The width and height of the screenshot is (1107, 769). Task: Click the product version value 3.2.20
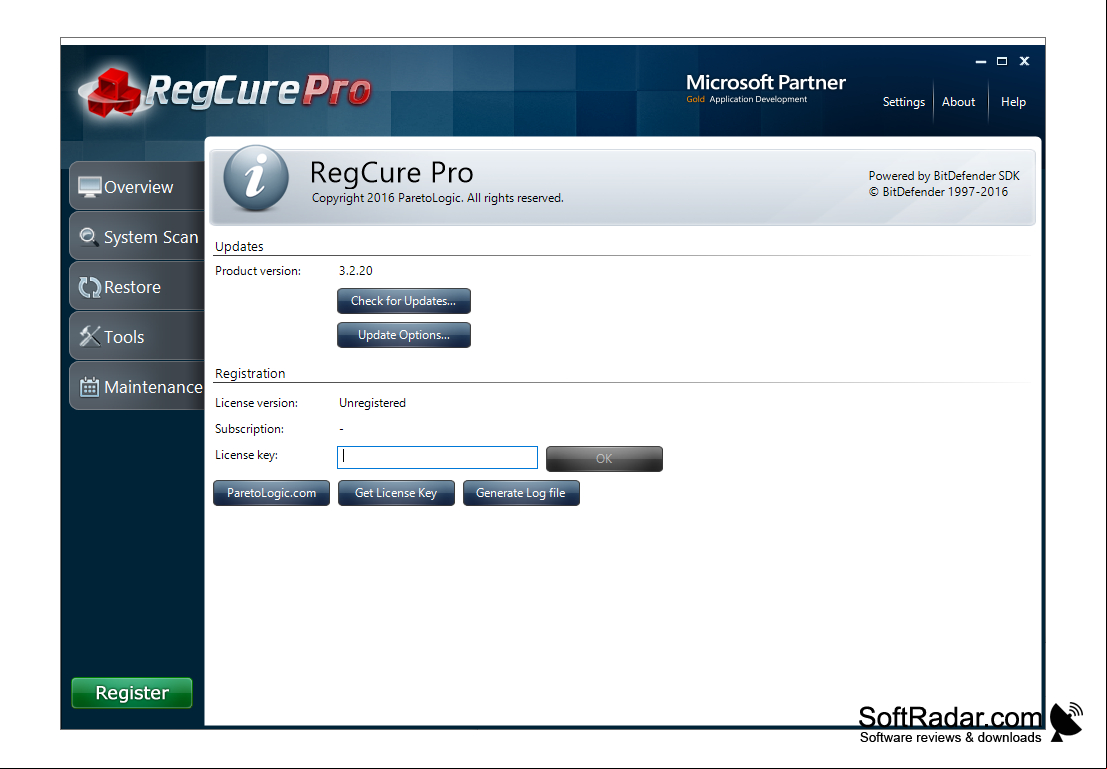point(356,270)
